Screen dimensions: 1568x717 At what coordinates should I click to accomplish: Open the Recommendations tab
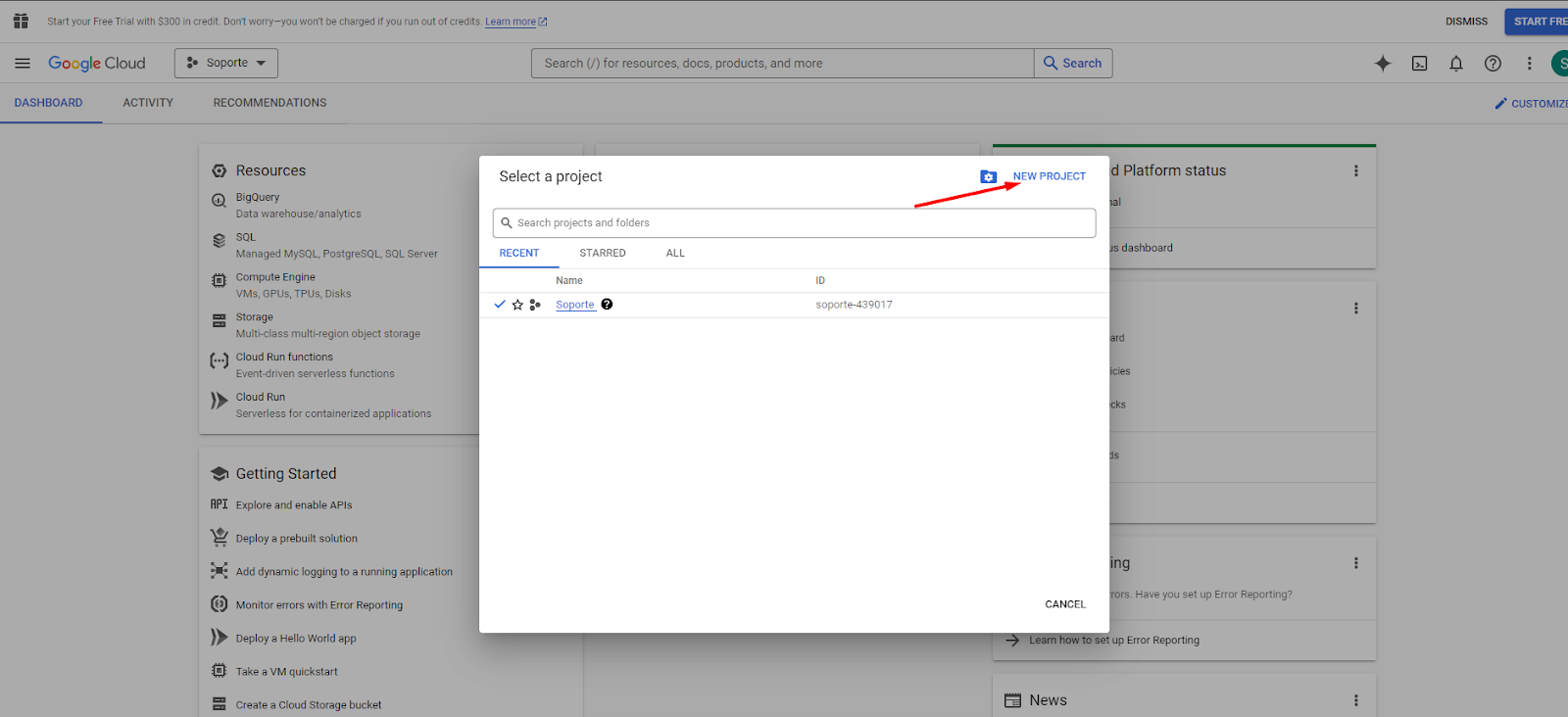point(270,103)
